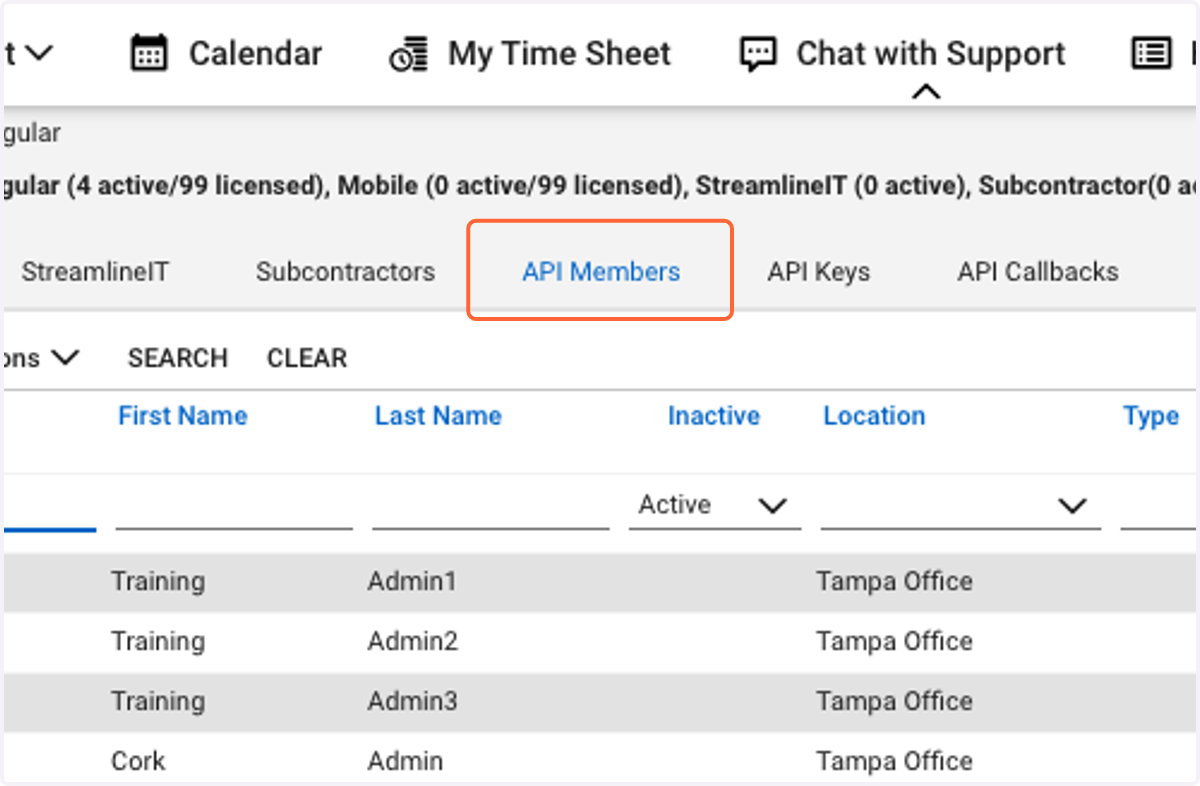Screen dimensions: 1200x786
Task: Click Tampa Office in the Admin2 row
Action: click(894, 641)
